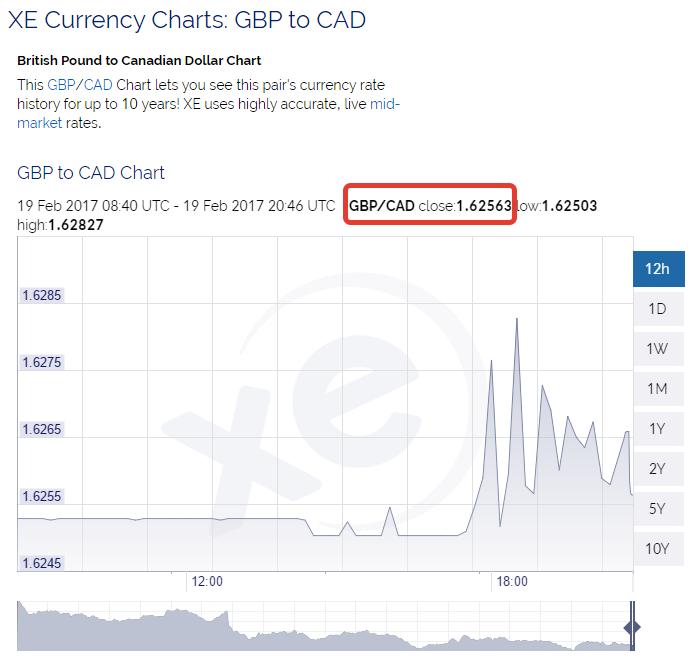Select the 12h time range tab
Viewport: 693px width, 669px height.
(x=659, y=269)
